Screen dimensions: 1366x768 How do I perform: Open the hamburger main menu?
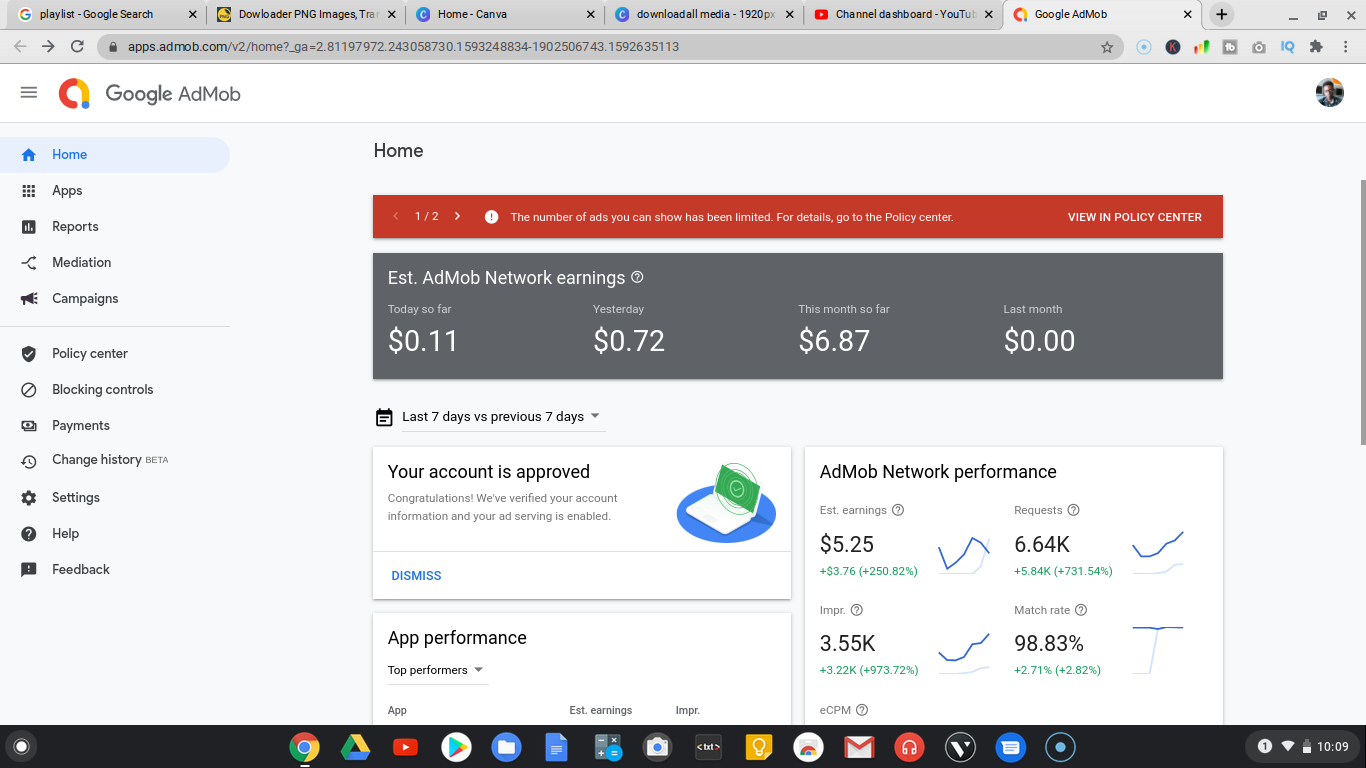(x=29, y=93)
